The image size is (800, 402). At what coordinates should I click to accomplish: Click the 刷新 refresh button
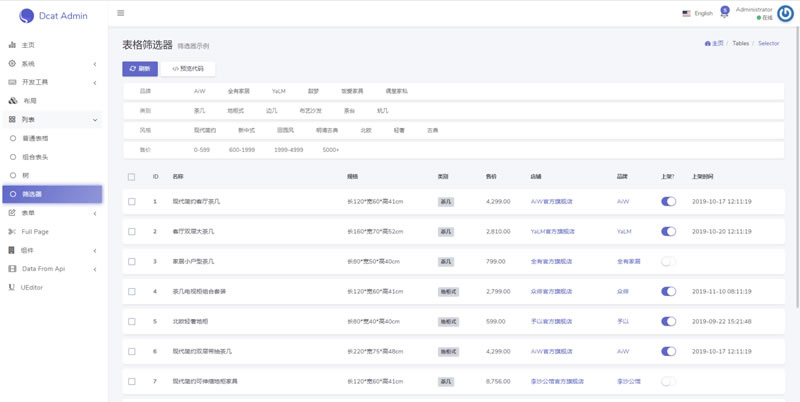pyautogui.click(x=140, y=69)
